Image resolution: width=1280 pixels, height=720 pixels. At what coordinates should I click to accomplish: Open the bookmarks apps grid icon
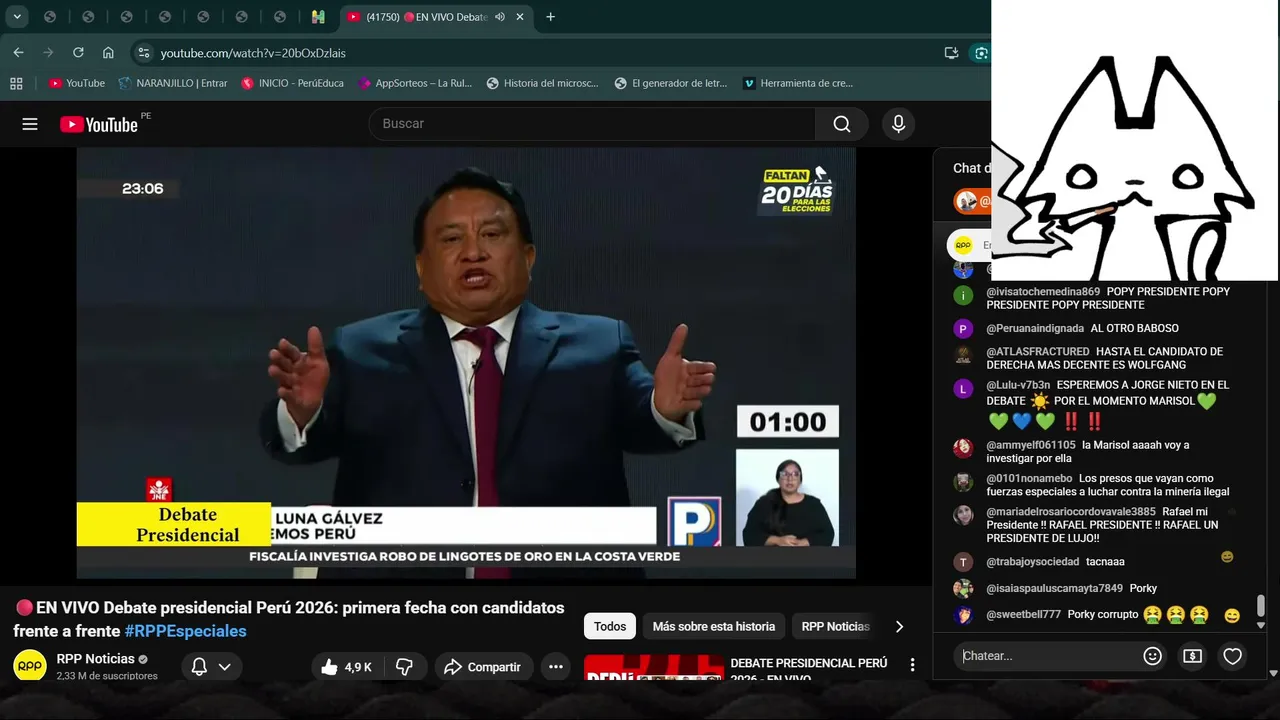pos(16,83)
